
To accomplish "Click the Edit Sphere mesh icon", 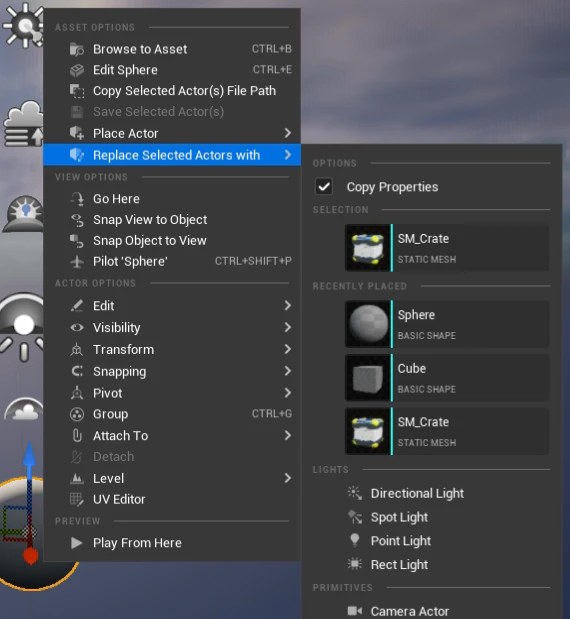I will click(77, 70).
